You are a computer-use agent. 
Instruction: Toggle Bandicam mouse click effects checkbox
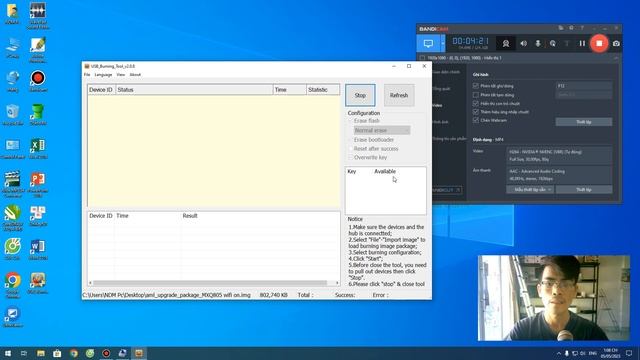point(476,111)
